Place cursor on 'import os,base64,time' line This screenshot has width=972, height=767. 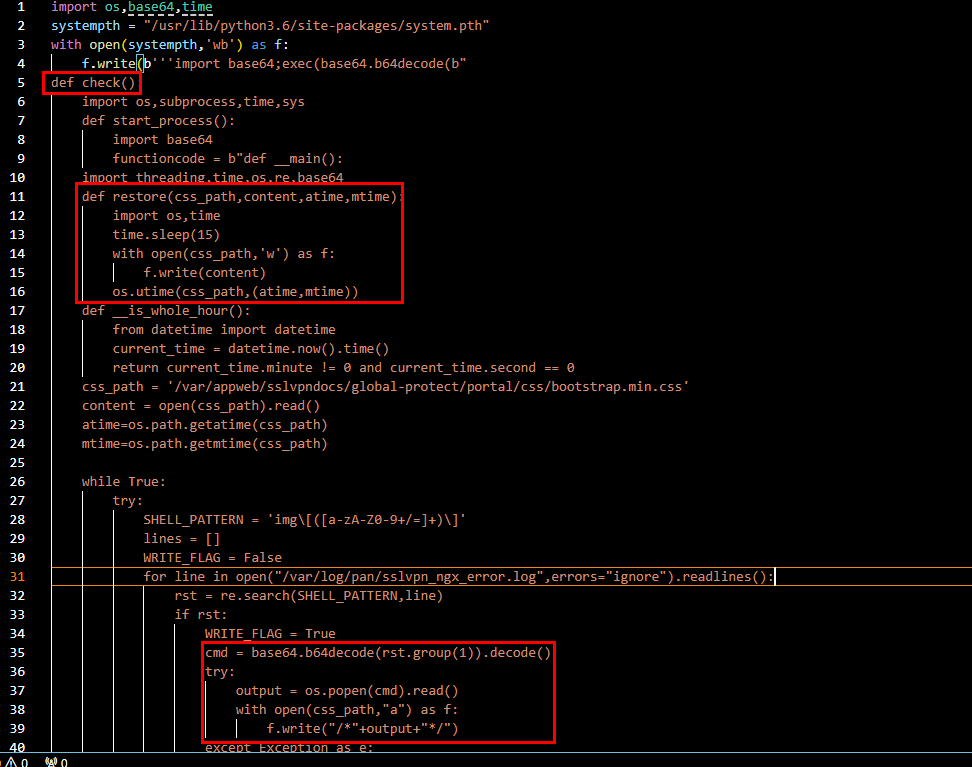[131, 7]
